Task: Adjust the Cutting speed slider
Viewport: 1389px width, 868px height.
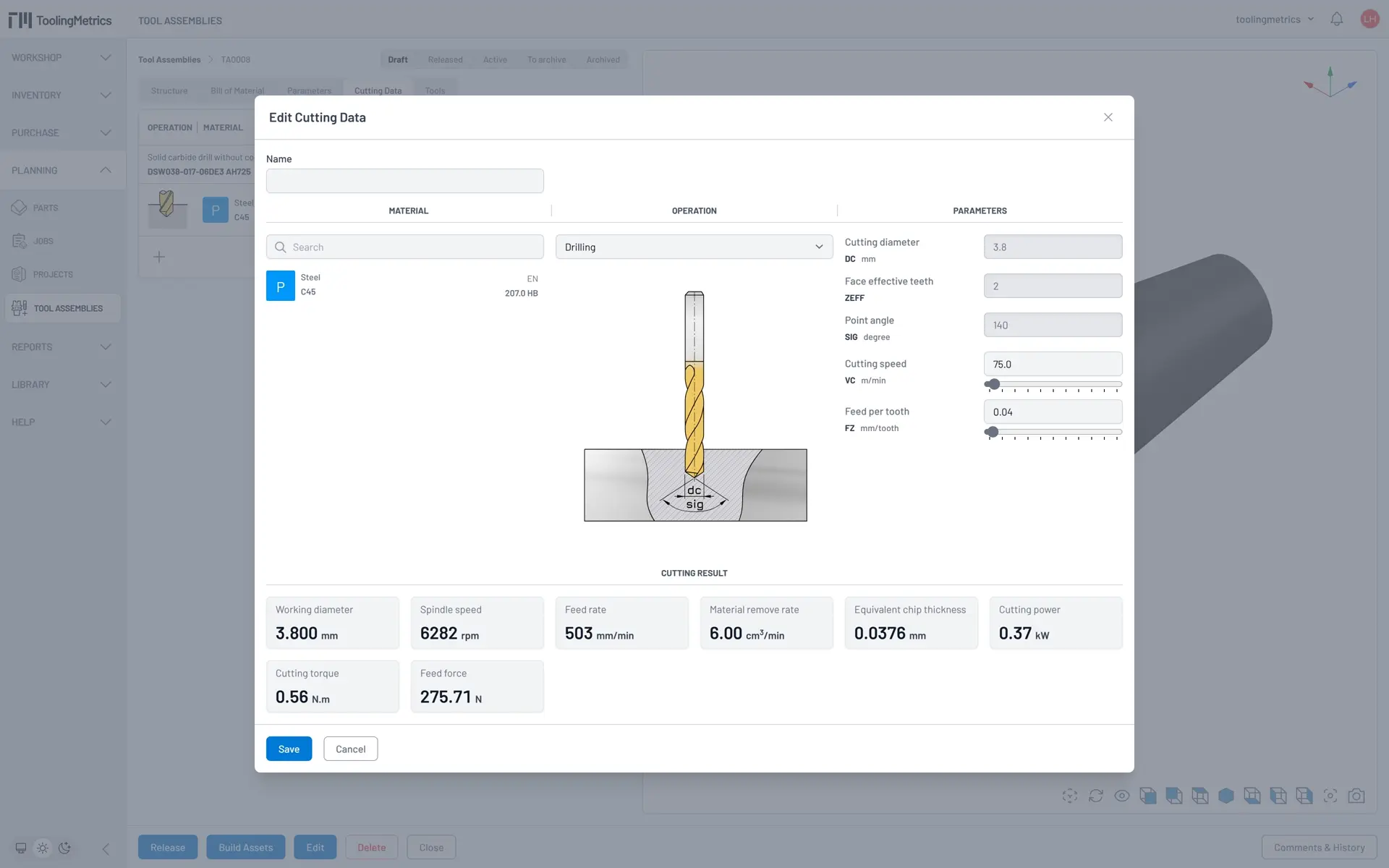Action: [x=1053, y=384]
